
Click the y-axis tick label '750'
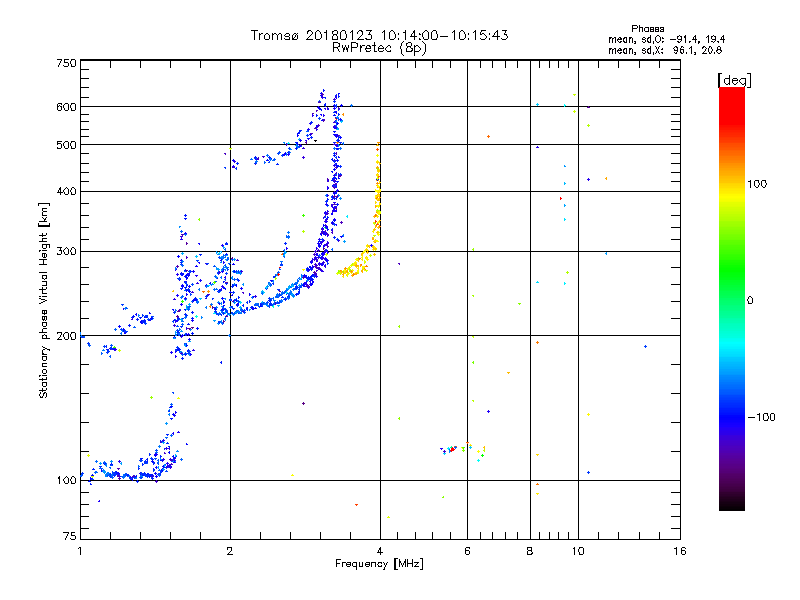66,63
